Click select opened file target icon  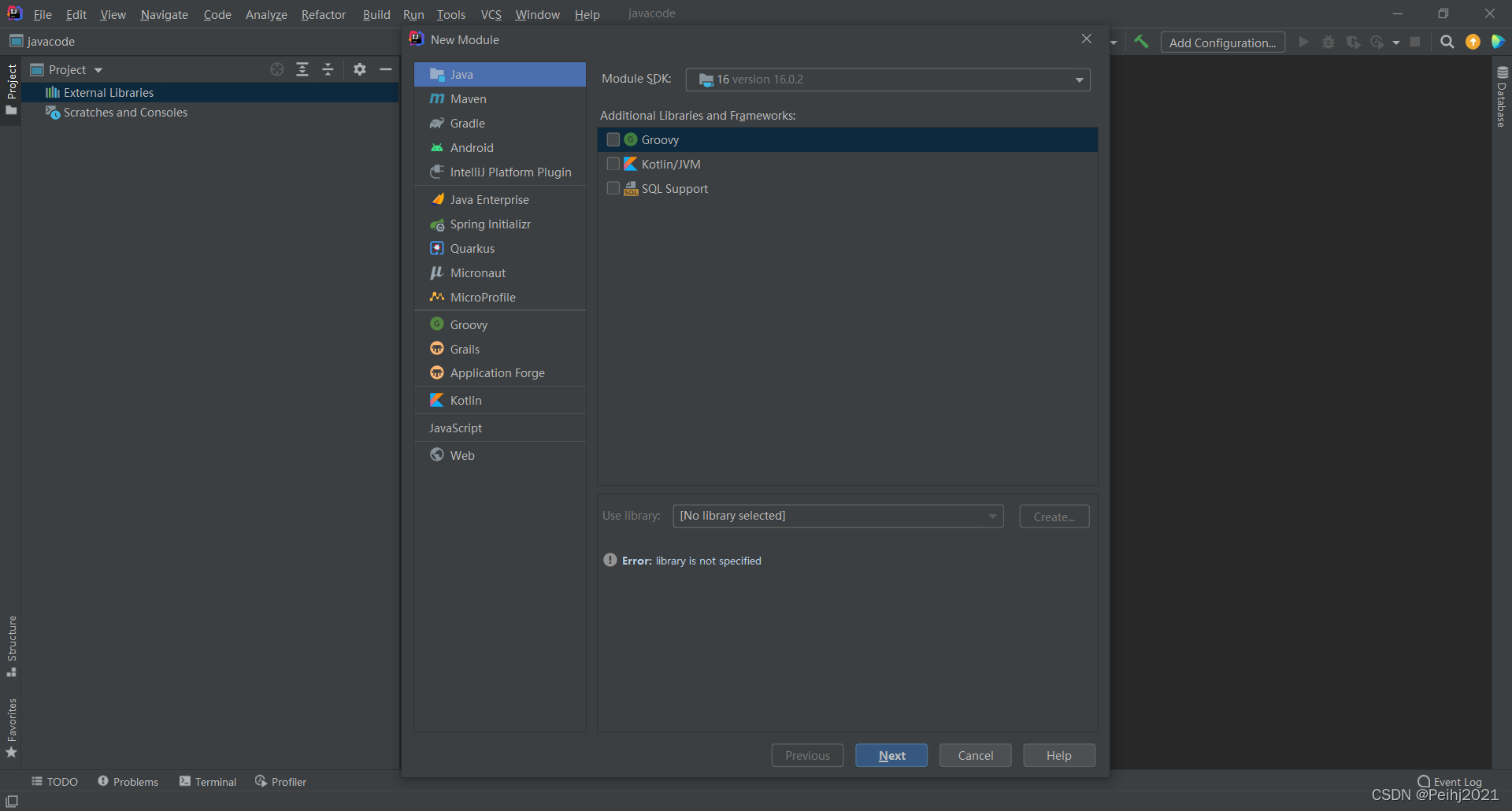276,69
